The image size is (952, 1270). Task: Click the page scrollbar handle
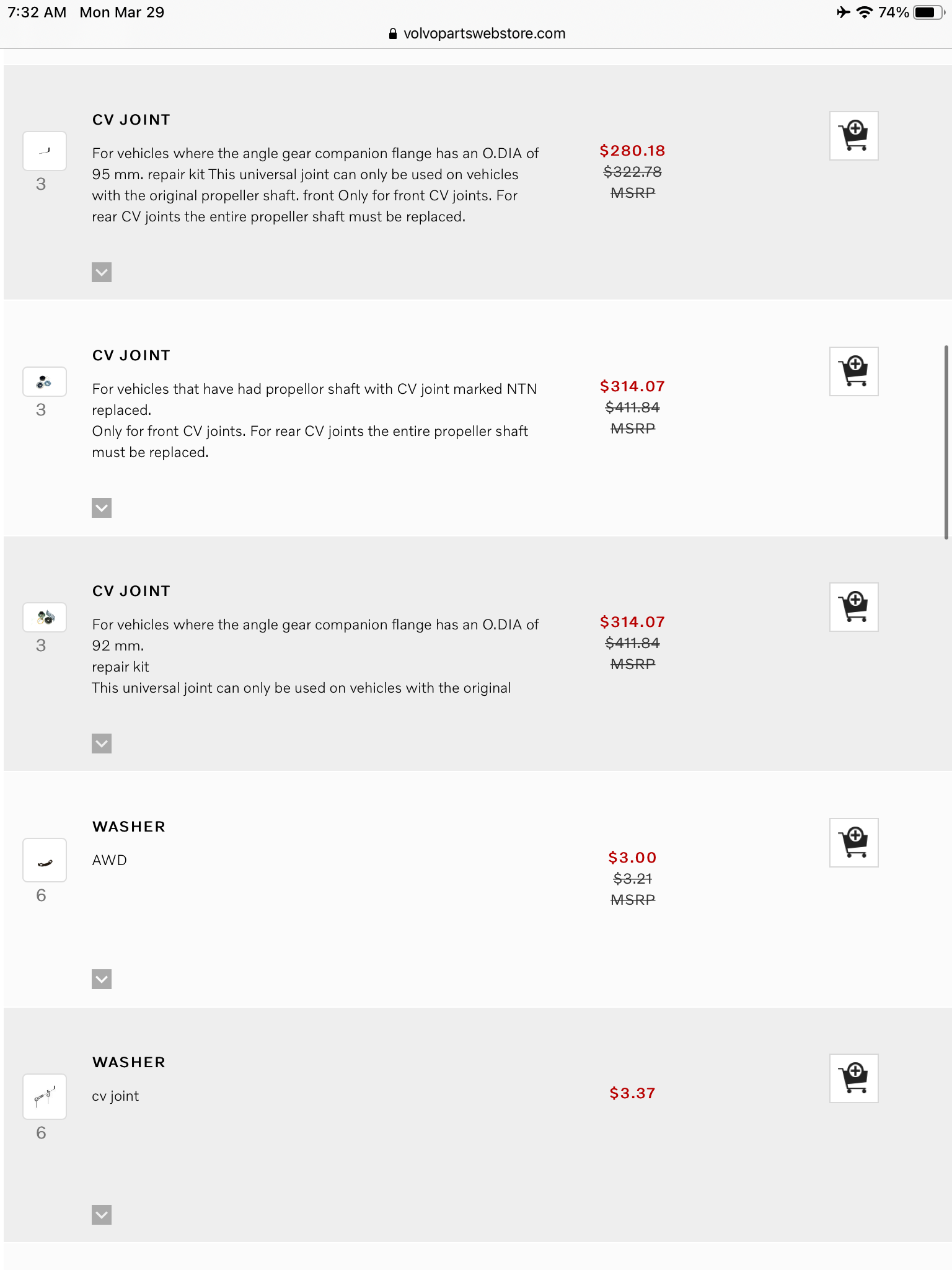tap(946, 442)
